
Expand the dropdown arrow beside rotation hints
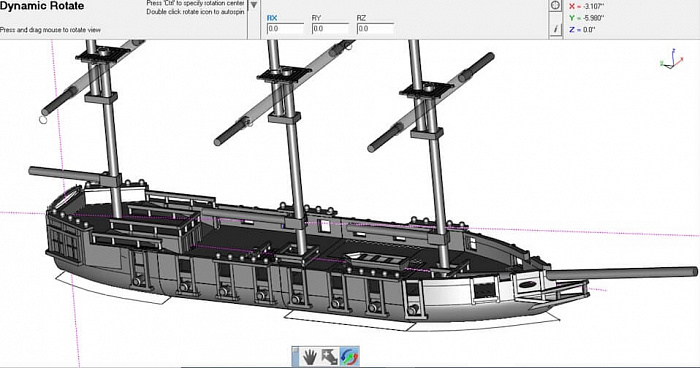[x=253, y=5]
